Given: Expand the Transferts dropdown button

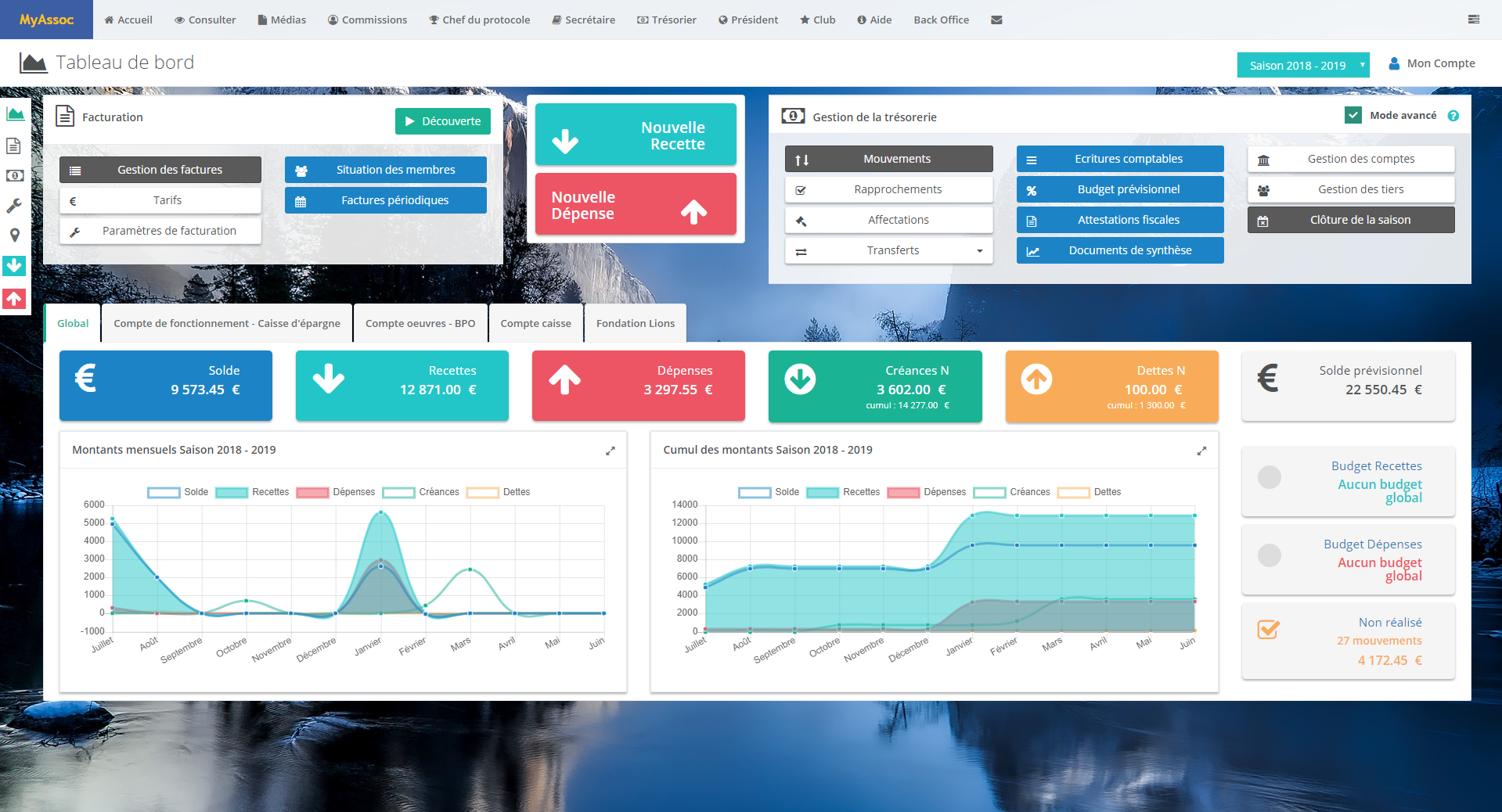Looking at the screenshot, I should coord(979,251).
